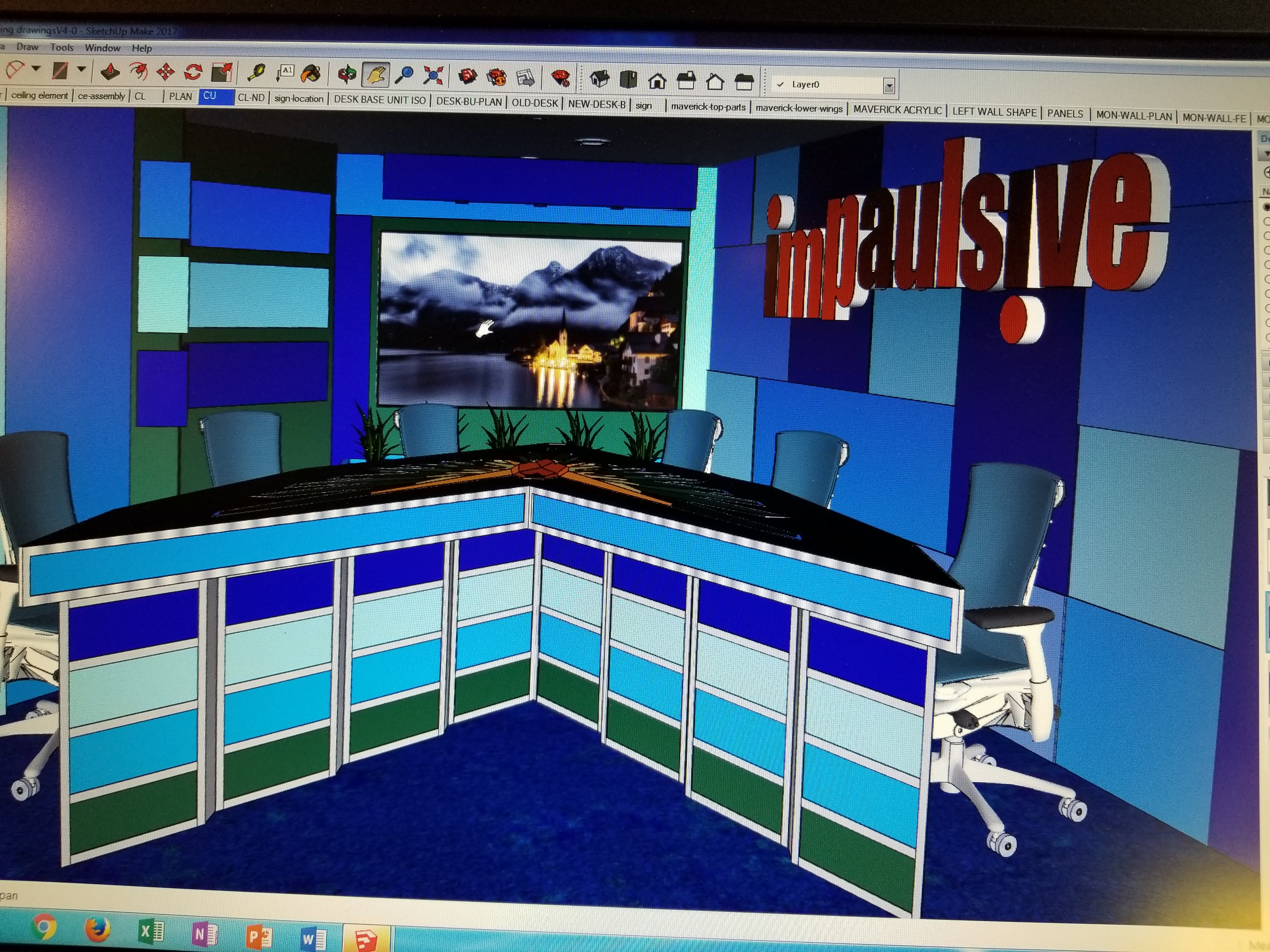Select the Orbit tool

click(x=347, y=74)
